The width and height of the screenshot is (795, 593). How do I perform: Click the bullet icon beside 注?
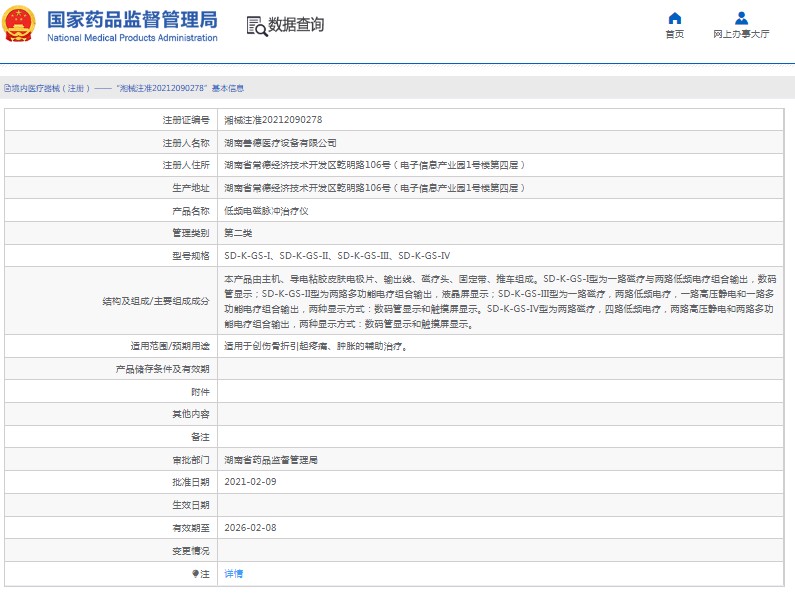click(x=195, y=574)
